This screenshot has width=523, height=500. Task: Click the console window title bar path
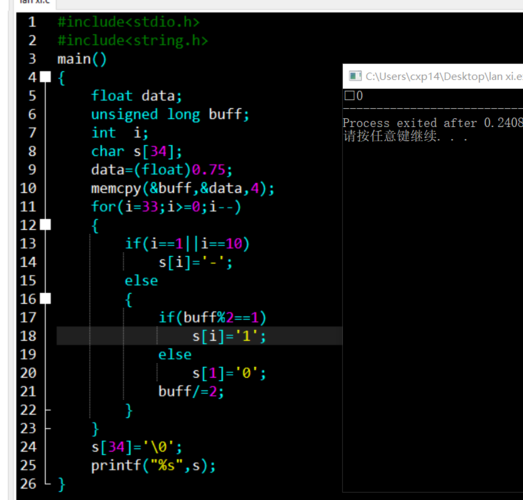pos(444,76)
